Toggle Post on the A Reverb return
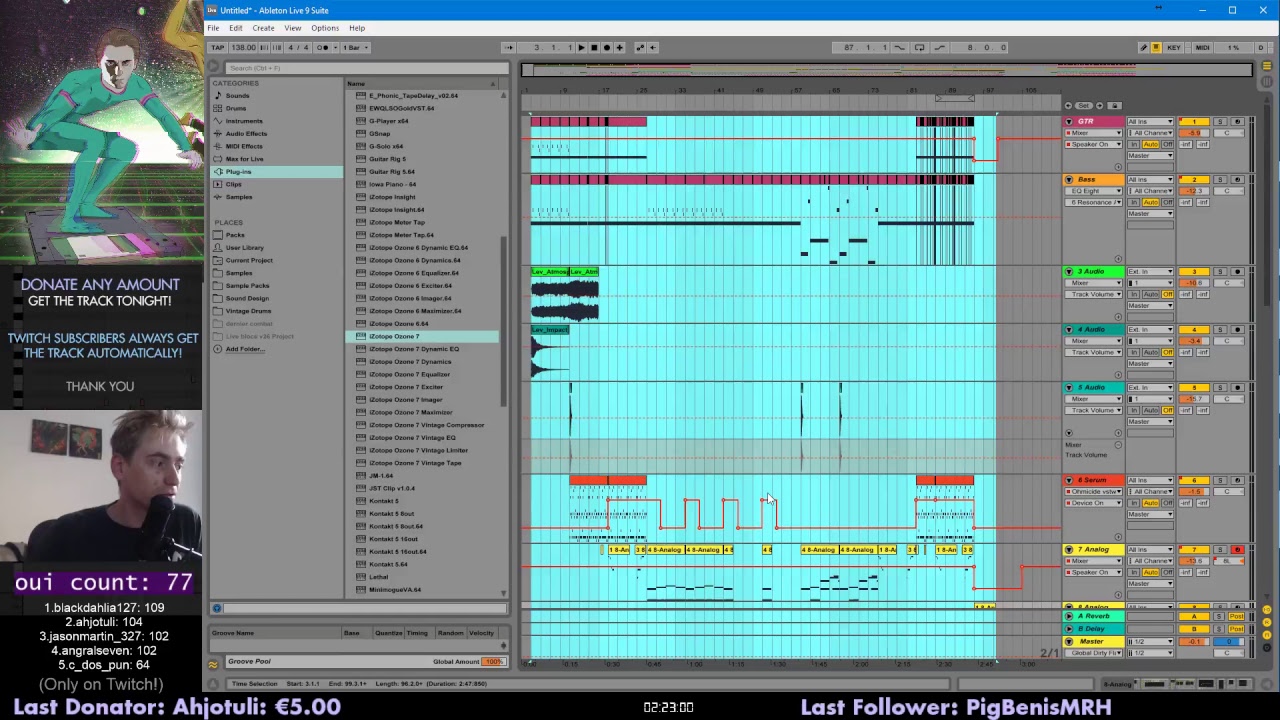This screenshot has height=720, width=1280. pyautogui.click(x=1237, y=617)
